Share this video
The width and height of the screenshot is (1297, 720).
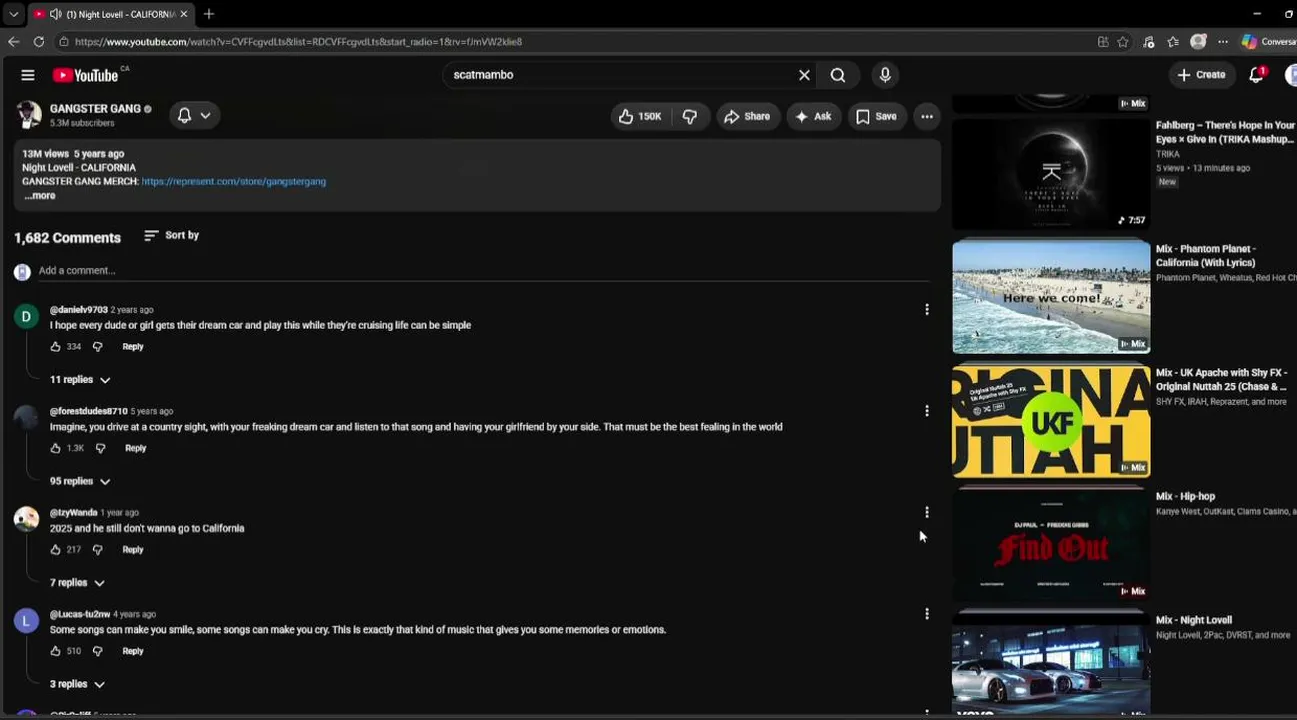pyautogui.click(x=747, y=116)
